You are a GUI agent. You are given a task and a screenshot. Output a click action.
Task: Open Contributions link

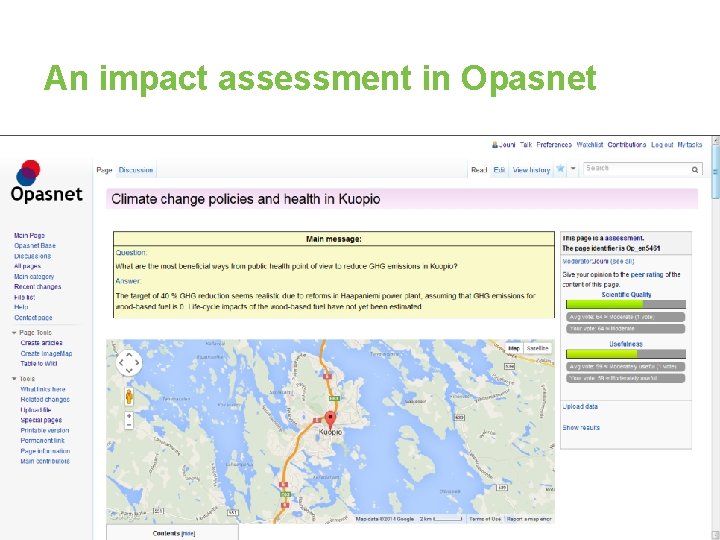coord(627,145)
